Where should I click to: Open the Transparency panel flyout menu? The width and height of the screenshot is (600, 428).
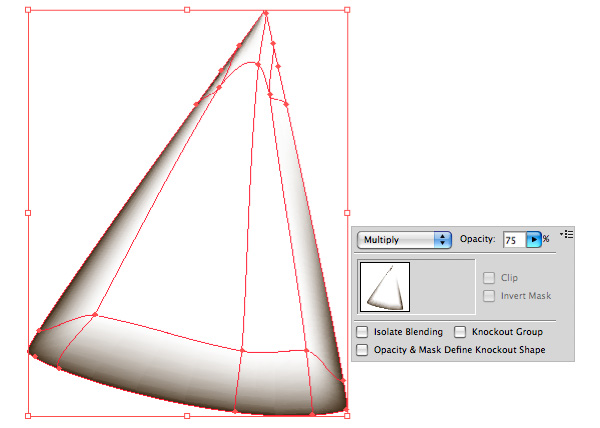[566, 234]
